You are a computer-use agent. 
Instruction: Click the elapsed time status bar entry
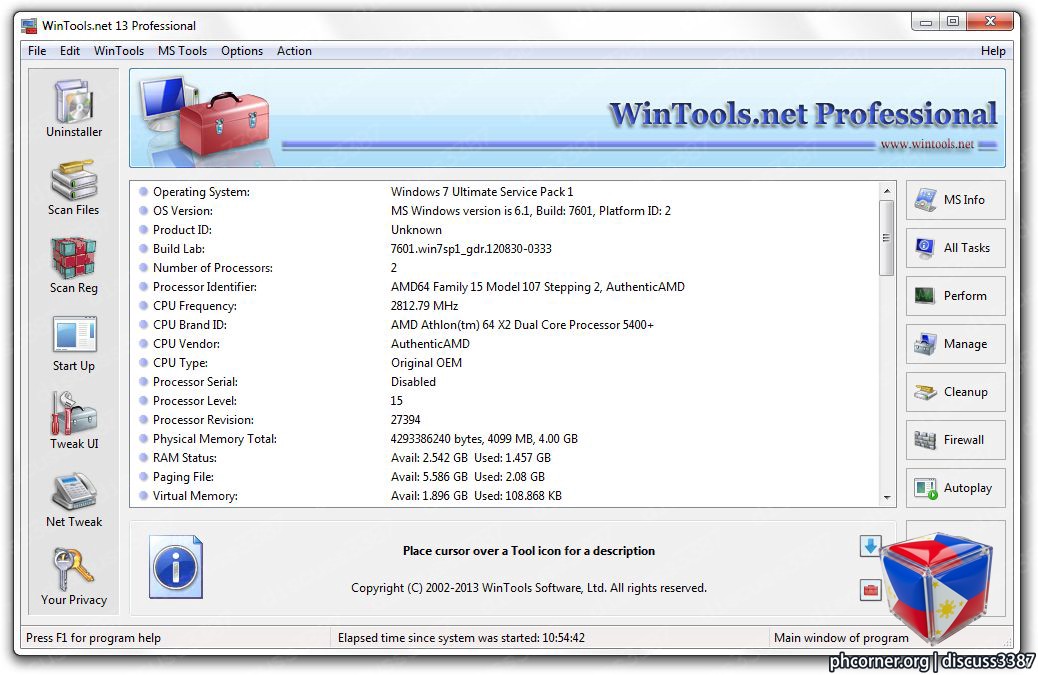tap(461, 638)
